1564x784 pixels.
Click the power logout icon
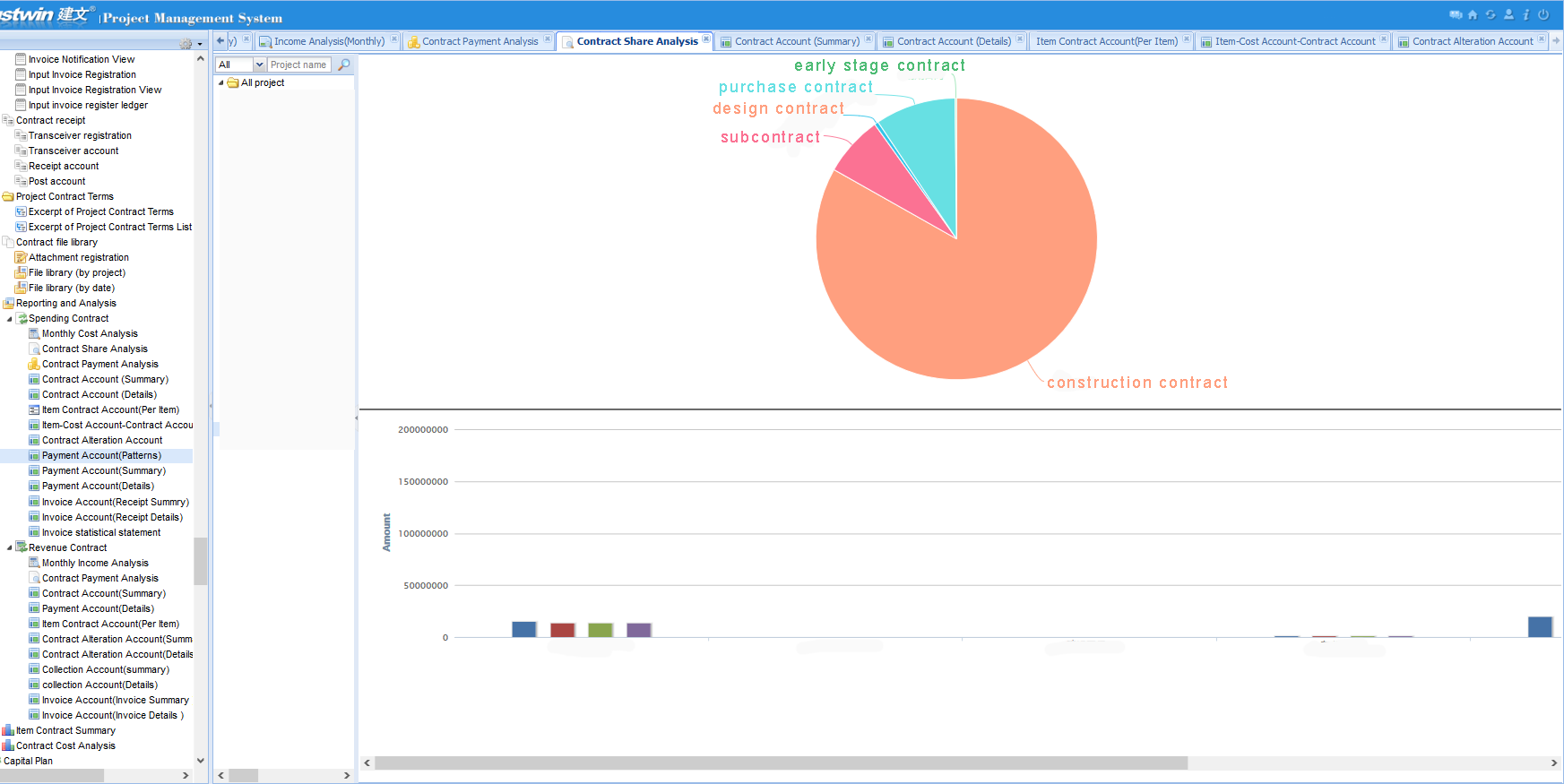pyautogui.click(x=1543, y=14)
